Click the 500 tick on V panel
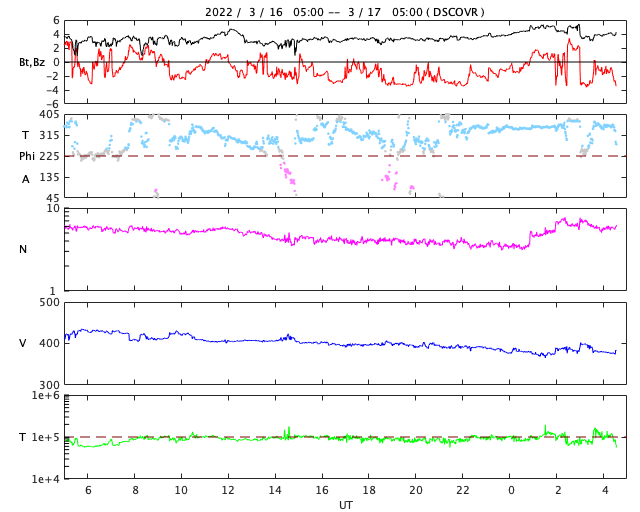 click(x=49, y=303)
